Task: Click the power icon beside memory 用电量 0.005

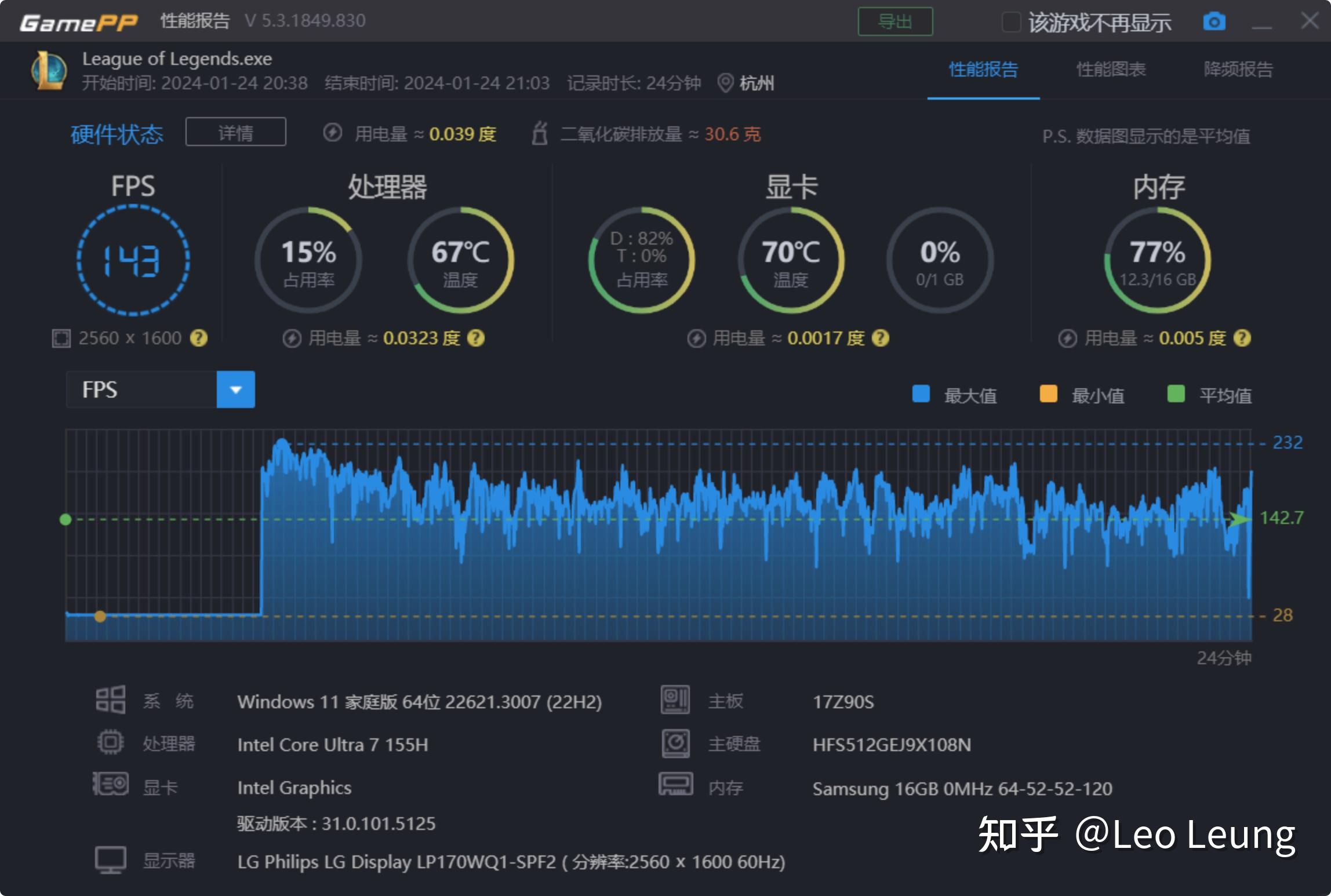Action: pos(1067,338)
